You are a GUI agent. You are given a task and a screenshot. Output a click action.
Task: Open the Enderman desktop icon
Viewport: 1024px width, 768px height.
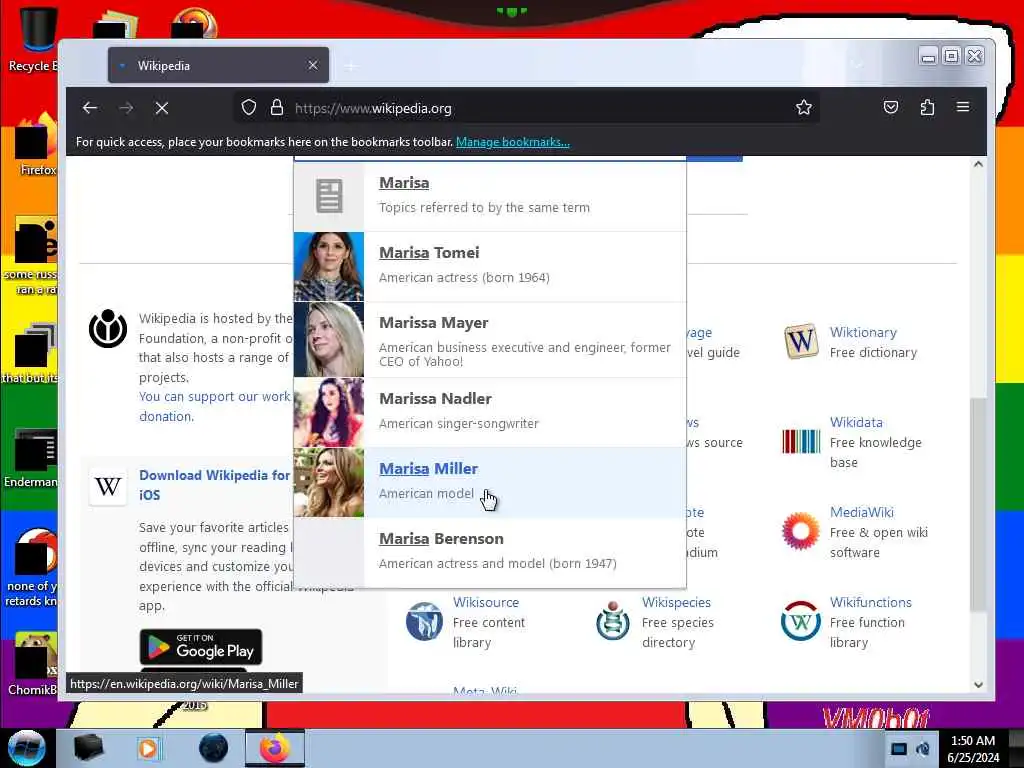point(31,458)
